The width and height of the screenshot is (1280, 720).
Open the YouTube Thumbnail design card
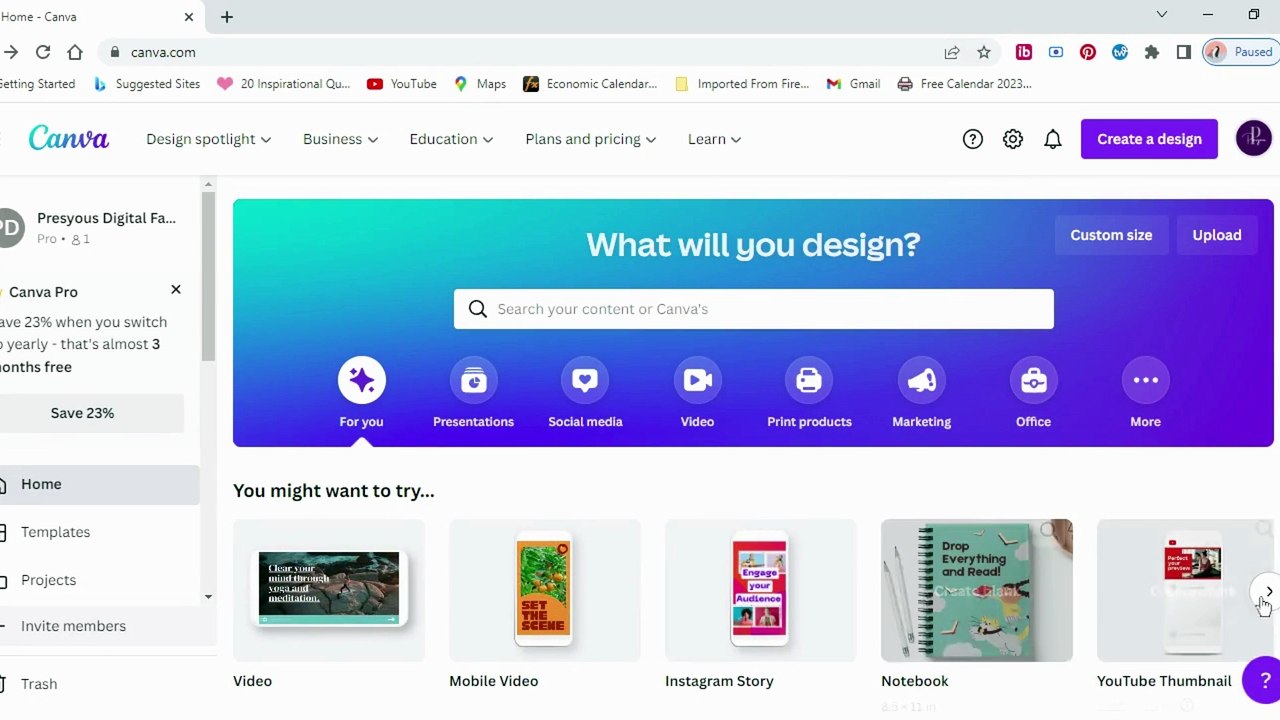[1185, 590]
